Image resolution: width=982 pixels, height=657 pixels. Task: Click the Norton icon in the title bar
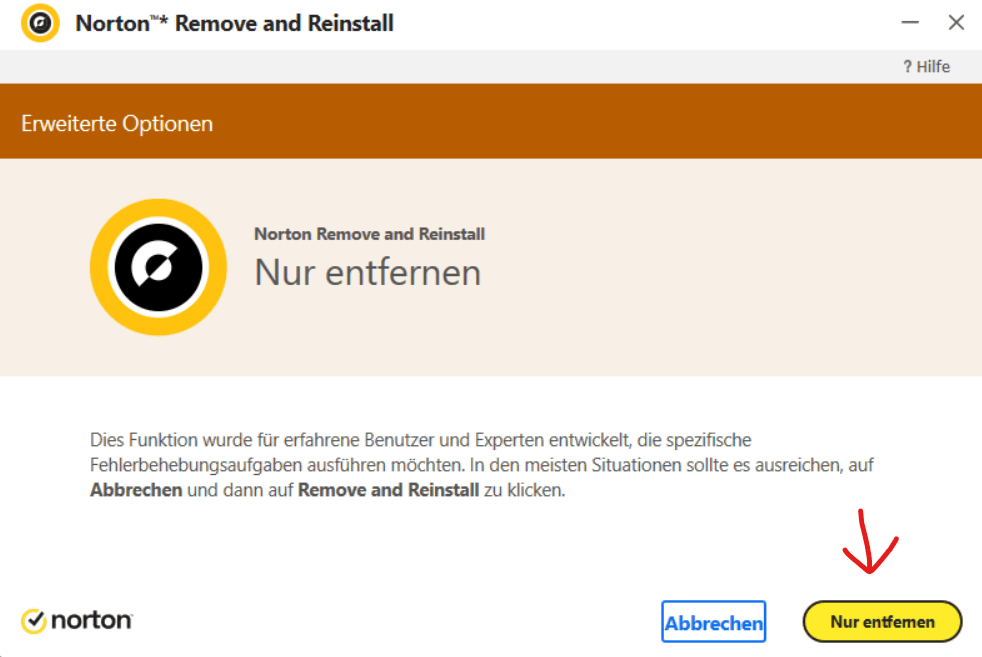coord(40,23)
